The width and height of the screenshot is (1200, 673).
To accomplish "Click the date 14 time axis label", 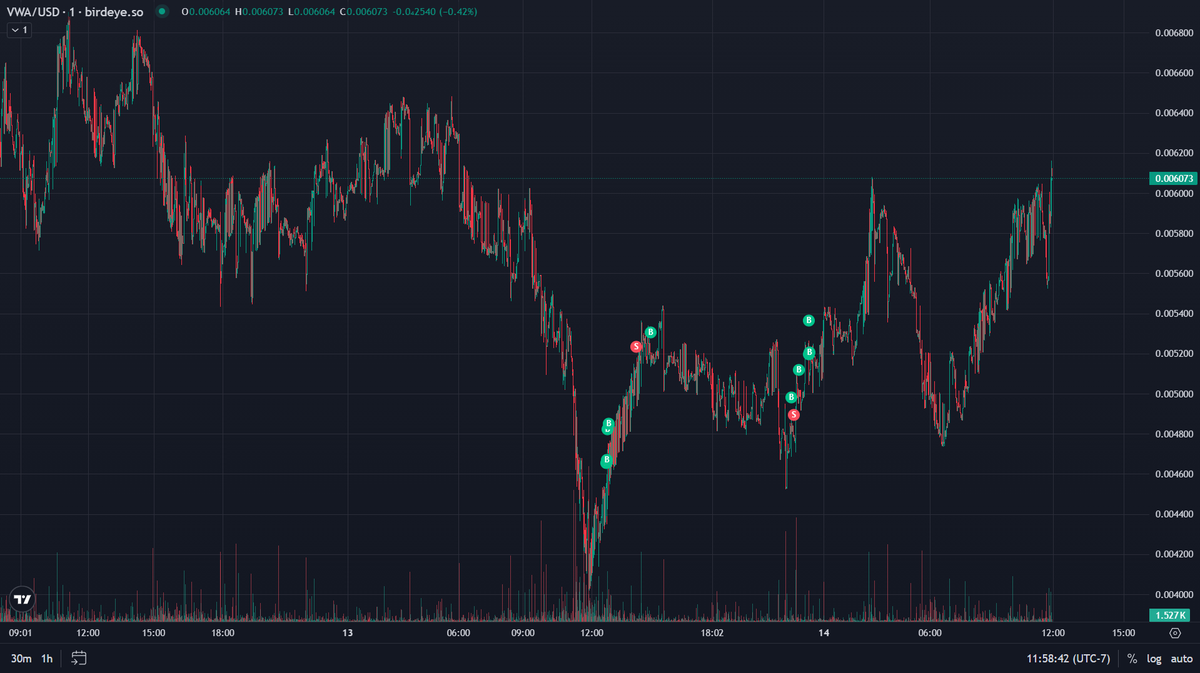I will (x=824, y=633).
